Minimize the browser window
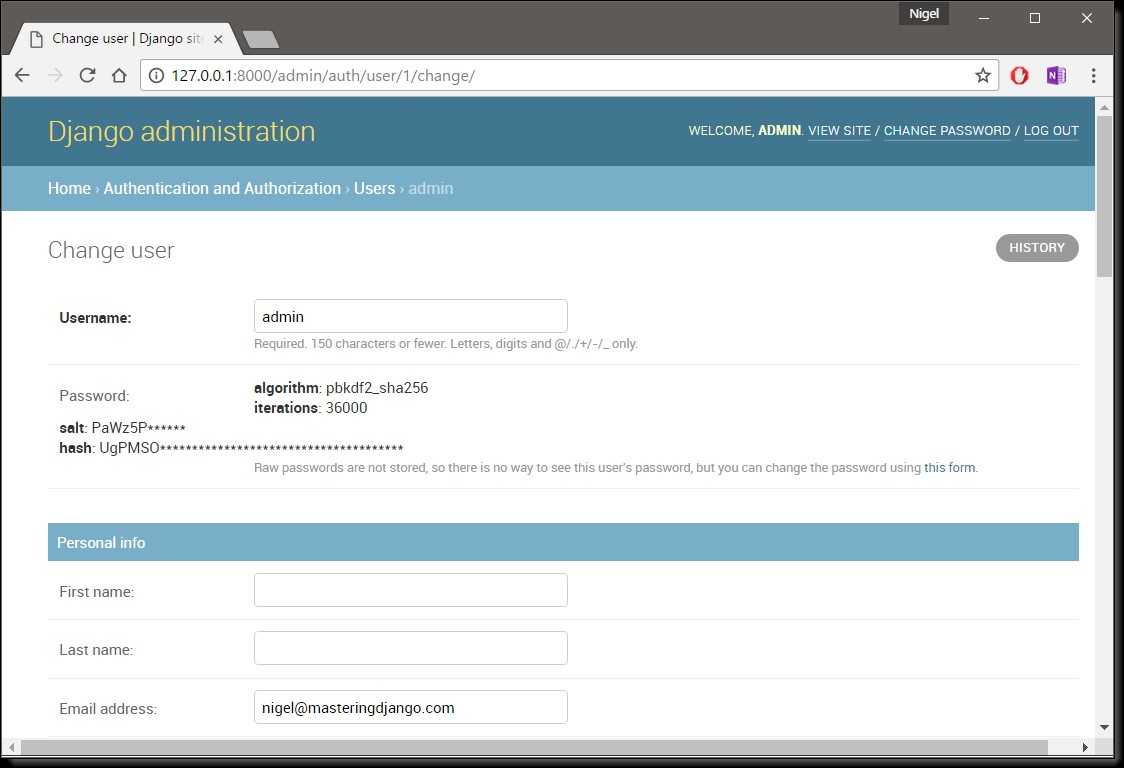This screenshot has width=1124, height=768. point(984,18)
